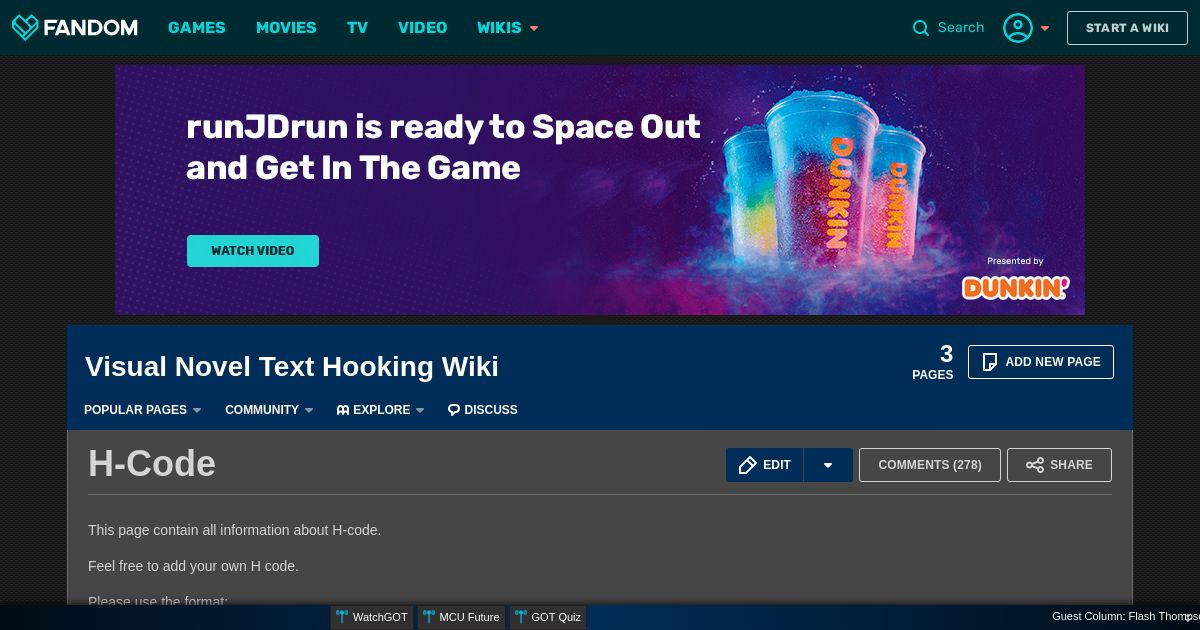Click the Add New Page button
This screenshot has width=1200, height=630.
click(x=1040, y=362)
